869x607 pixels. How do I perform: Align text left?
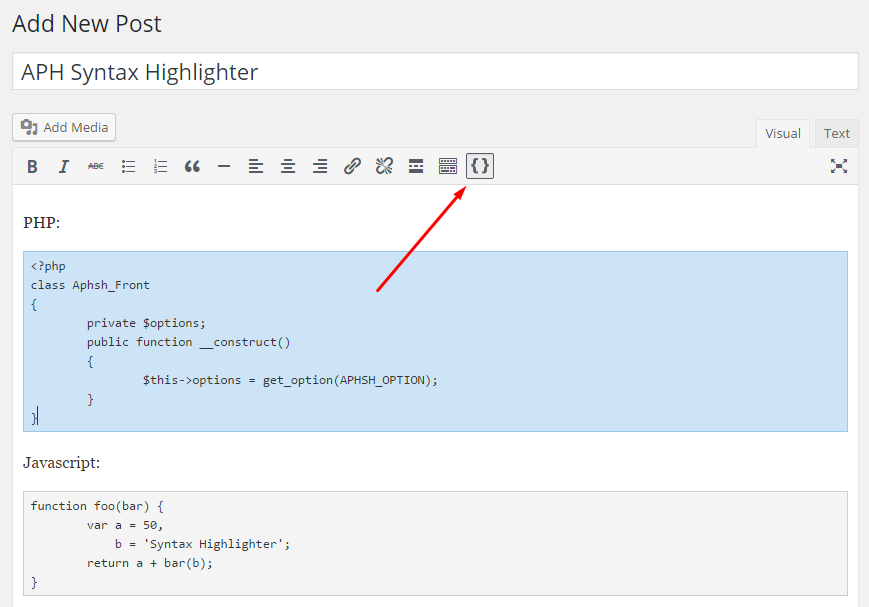point(255,166)
